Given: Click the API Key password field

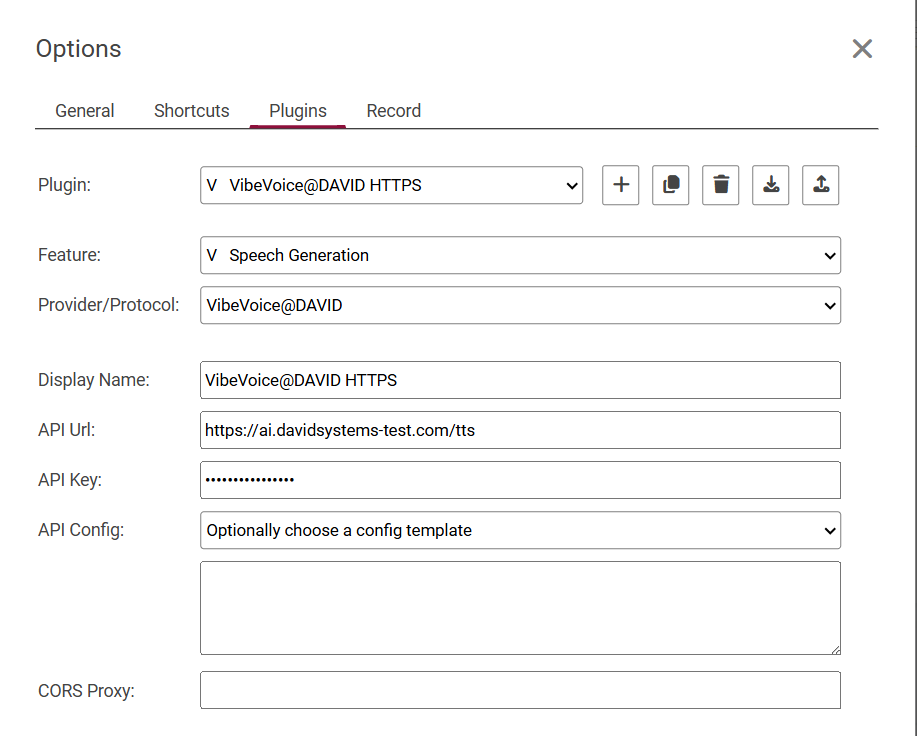Looking at the screenshot, I should (x=520, y=480).
